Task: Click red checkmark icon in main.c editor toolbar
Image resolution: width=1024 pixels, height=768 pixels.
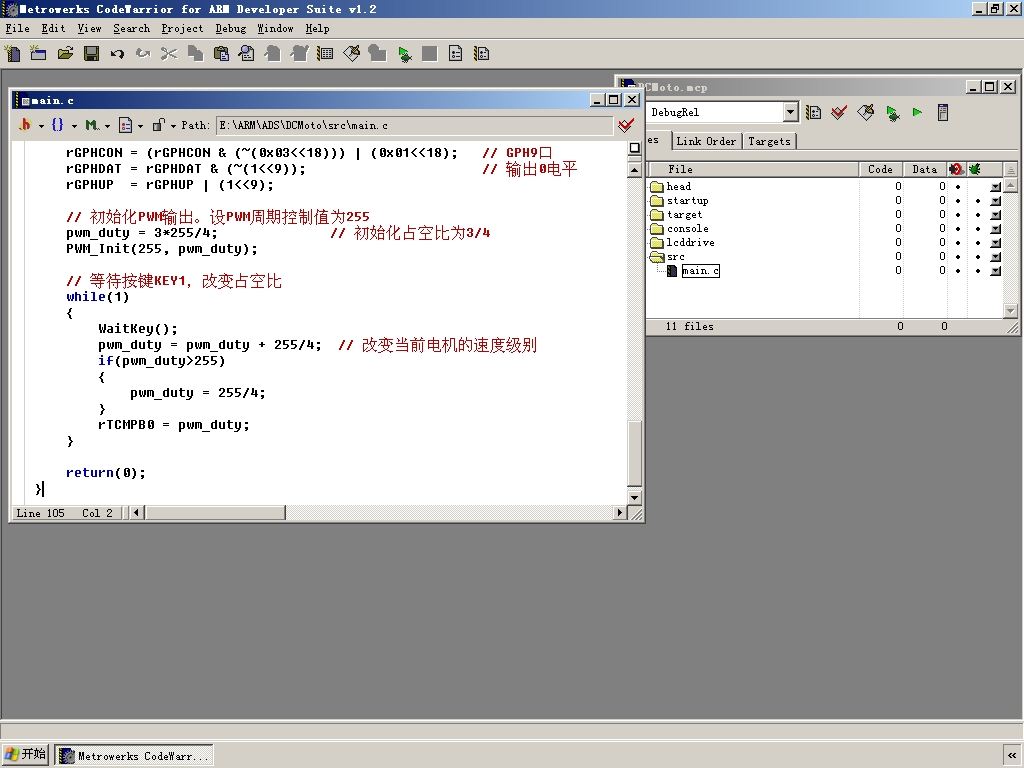Action: tap(626, 125)
